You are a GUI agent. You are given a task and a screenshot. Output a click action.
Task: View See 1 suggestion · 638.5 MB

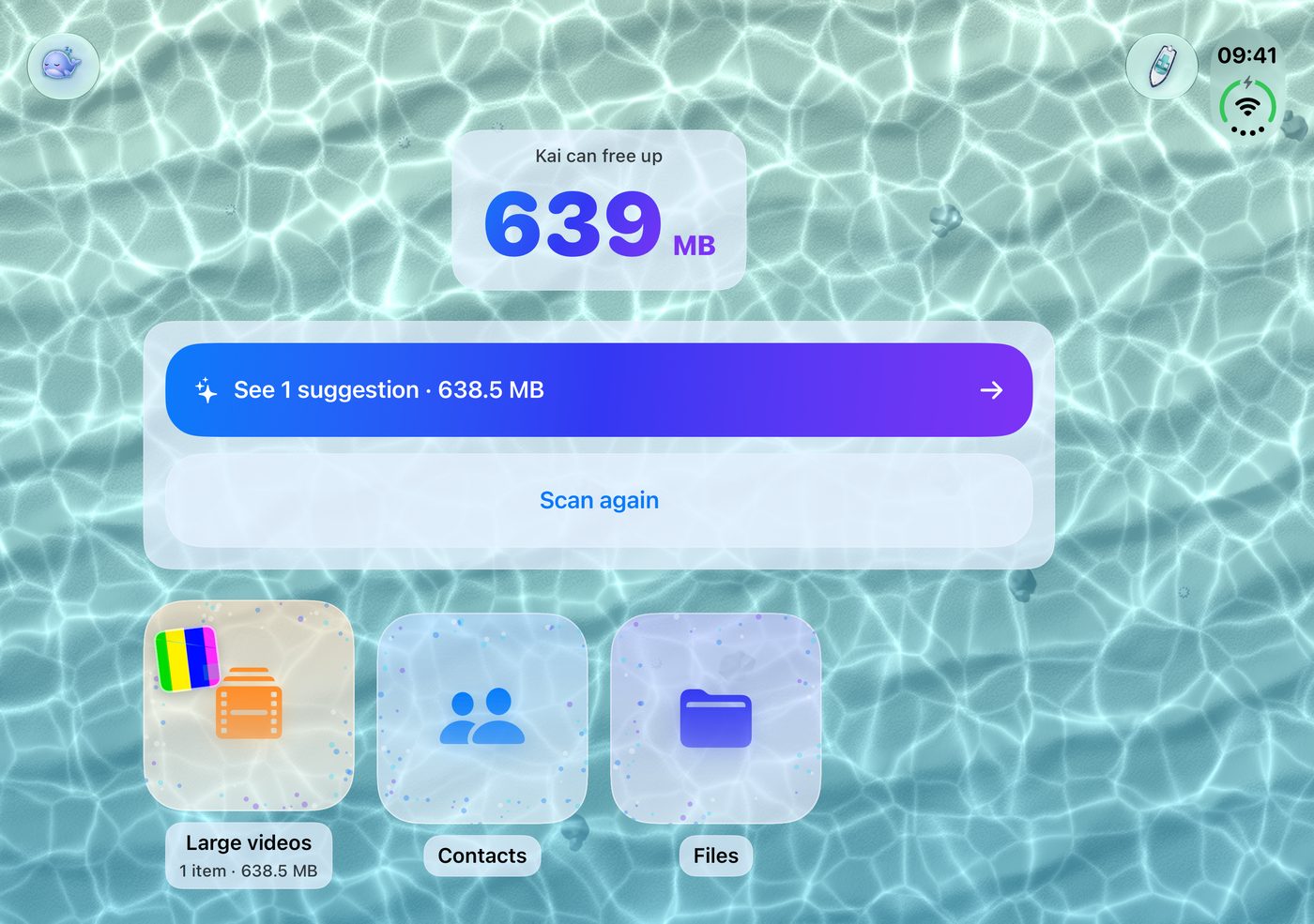click(599, 390)
